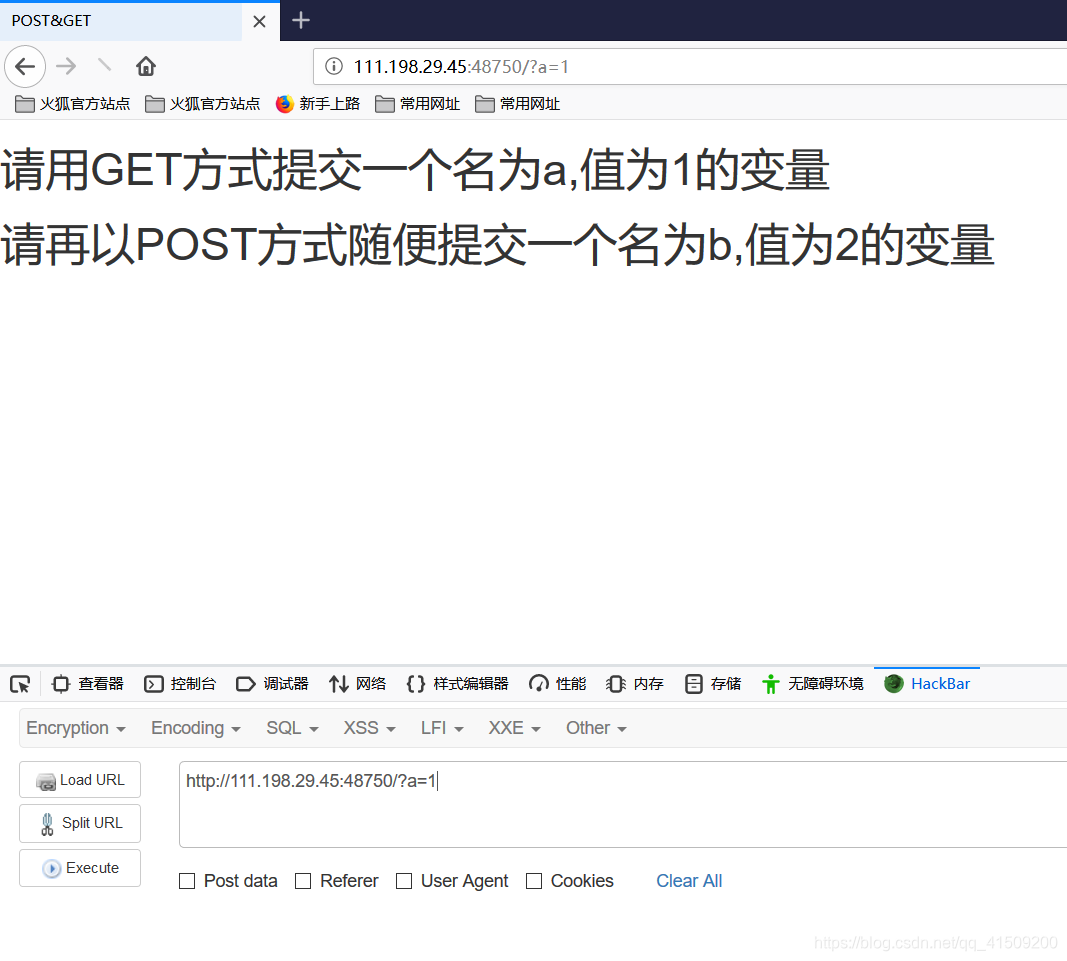Screen dimensions: 1067x961
Task: Expand the Encryption dropdown menu
Action: tap(76, 728)
